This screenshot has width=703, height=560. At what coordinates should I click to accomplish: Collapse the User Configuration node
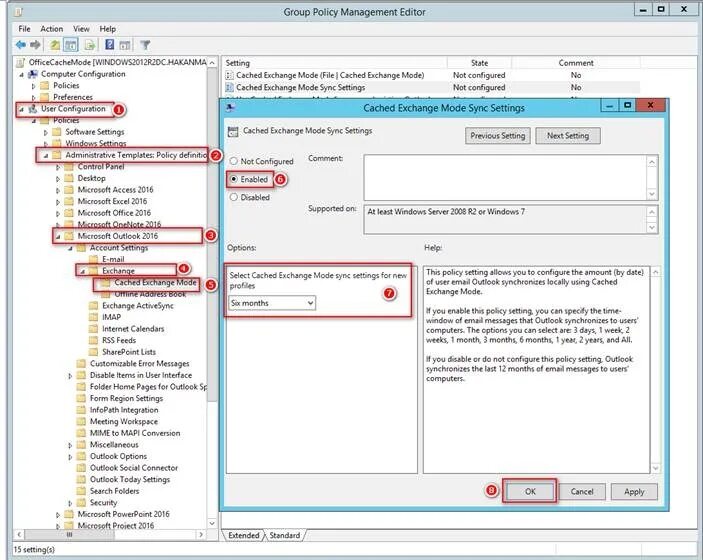[x=21, y=109]
